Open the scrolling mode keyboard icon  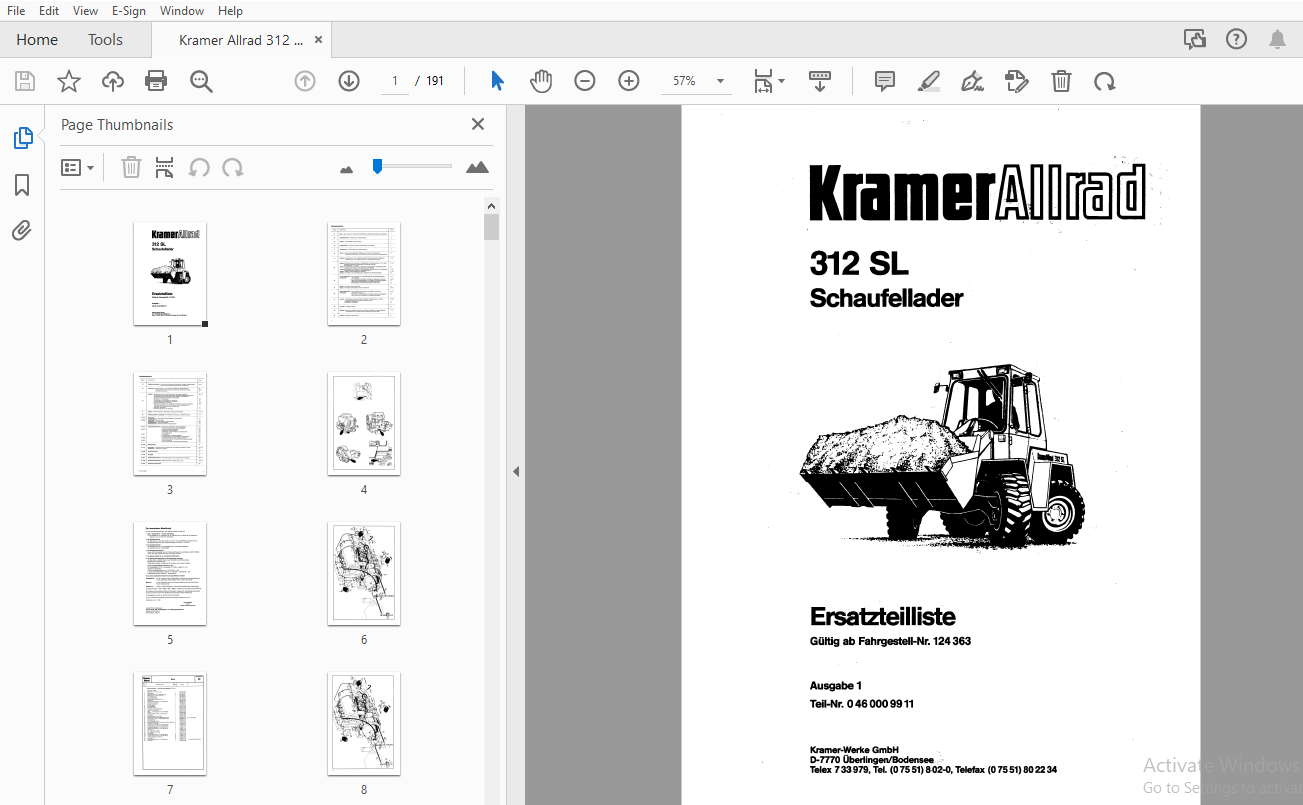(819, 81)
